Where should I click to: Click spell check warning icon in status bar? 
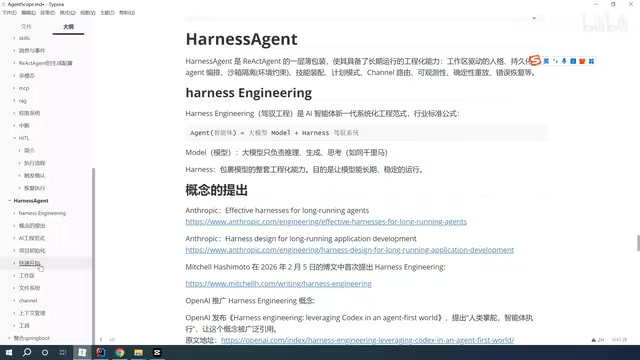[x=593, y=340]
